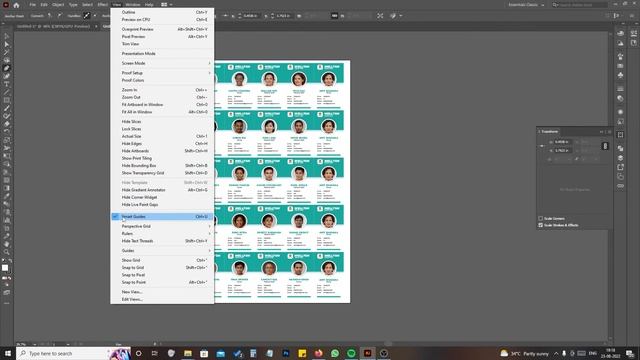
Task: Choose Presentation Mode
Action: click(162, 53)
